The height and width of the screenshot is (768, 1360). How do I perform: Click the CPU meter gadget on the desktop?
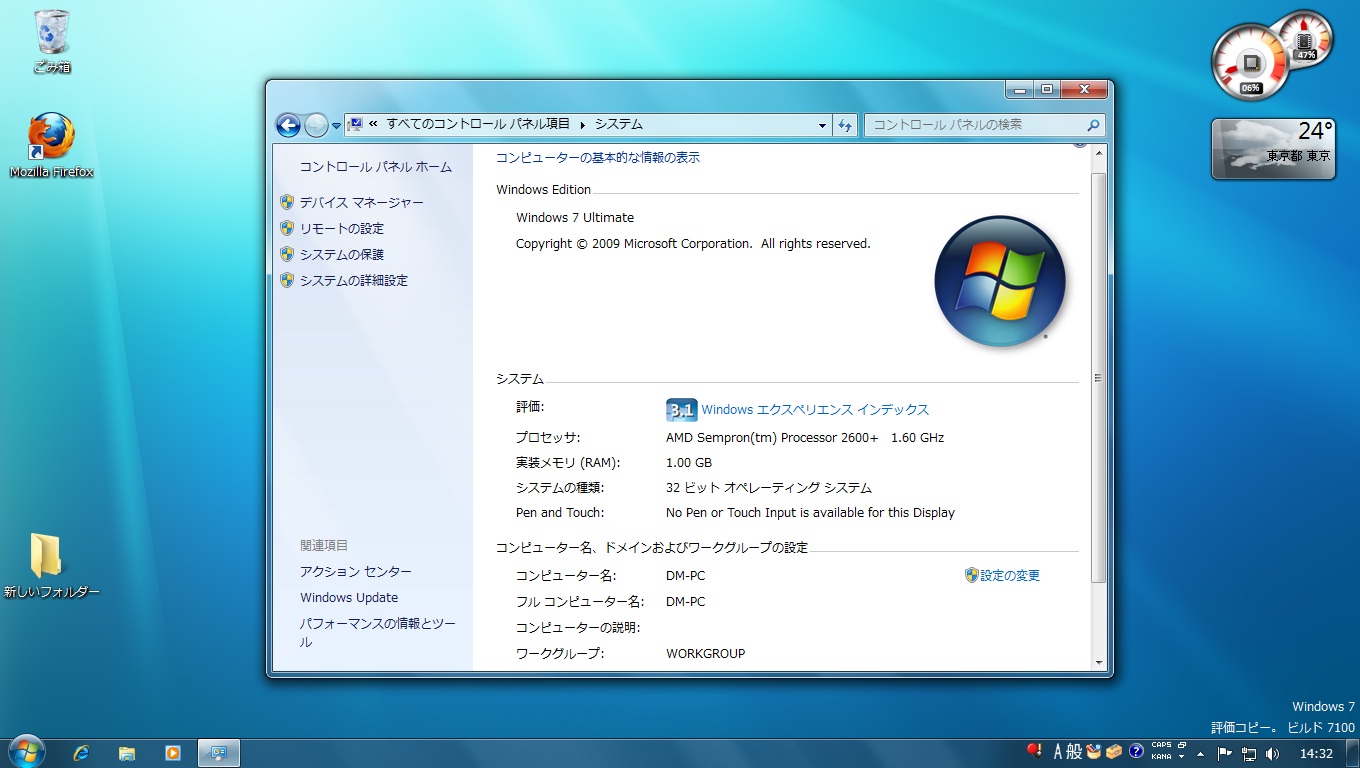coord(1252,62)
